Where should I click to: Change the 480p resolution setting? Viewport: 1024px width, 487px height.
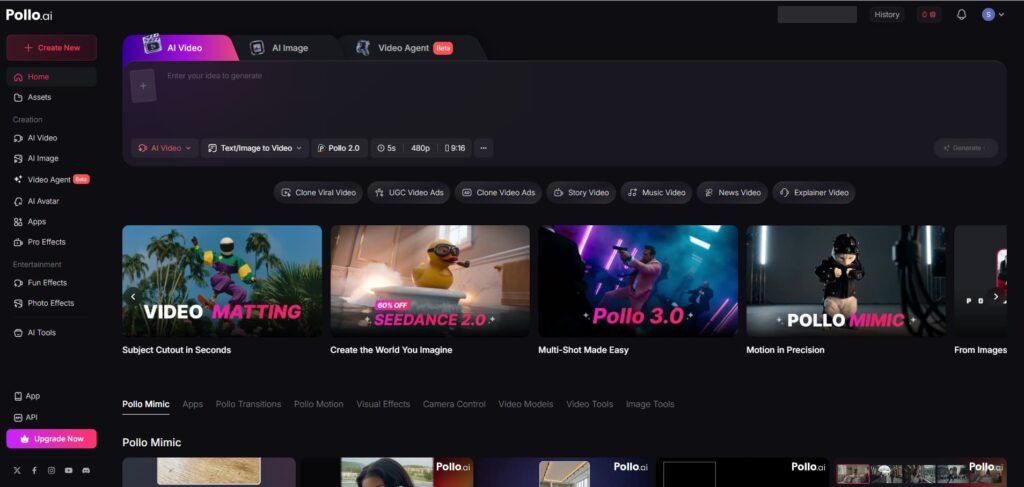click(421, 148)
